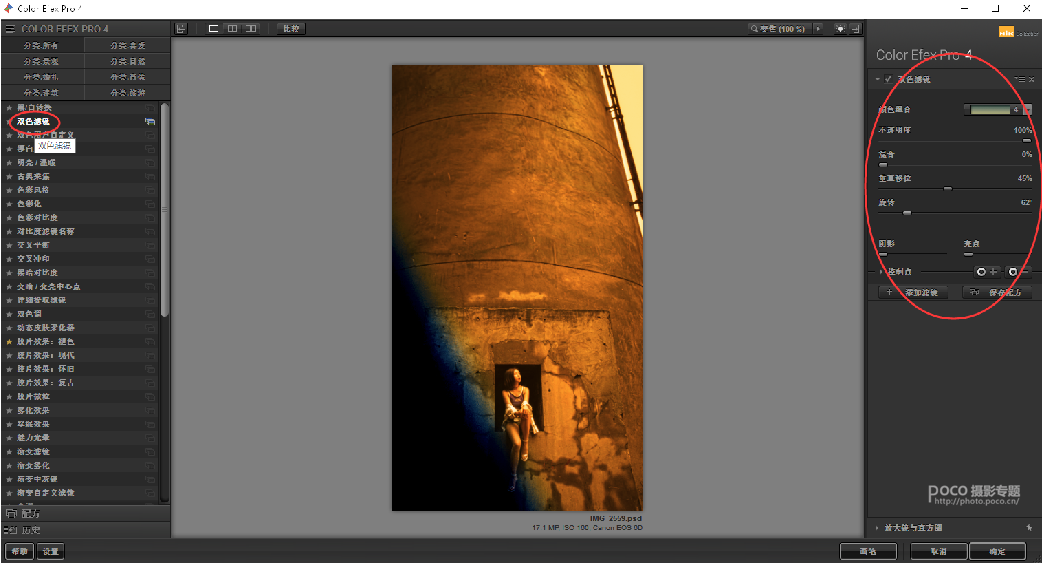Open presets icon for 古典柔焦 filter row

150,176
